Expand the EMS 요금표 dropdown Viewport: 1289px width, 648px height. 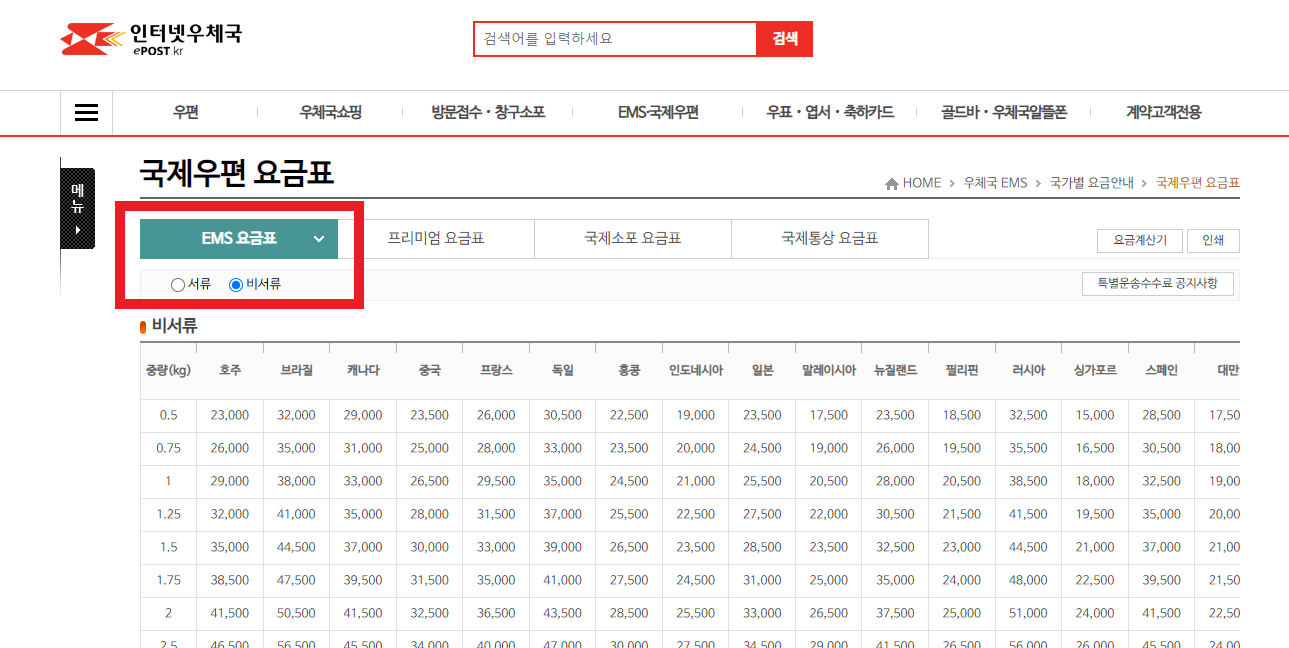[x=239, y=239]
